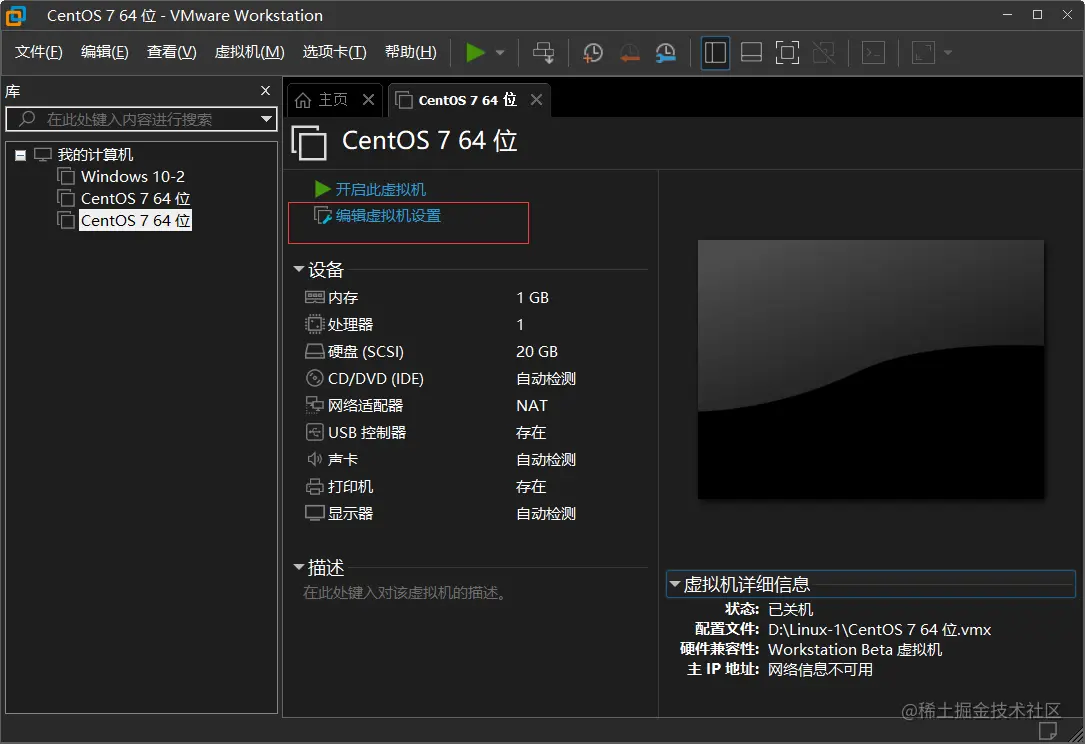
Task: Open the stretch display dropdown arrow
Action: pos(948,53)
